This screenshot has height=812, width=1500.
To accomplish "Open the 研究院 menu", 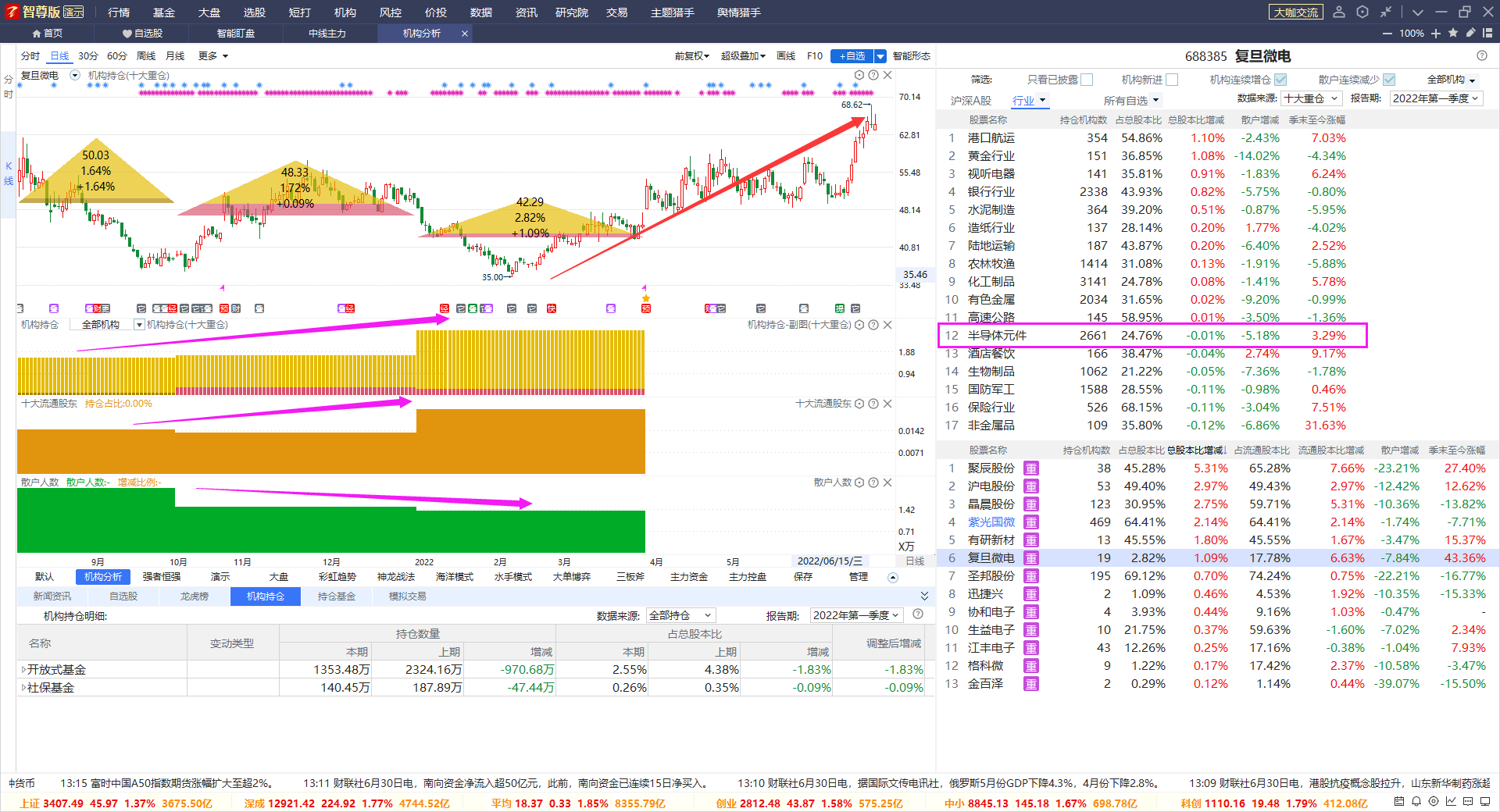I will pos(572,12).
